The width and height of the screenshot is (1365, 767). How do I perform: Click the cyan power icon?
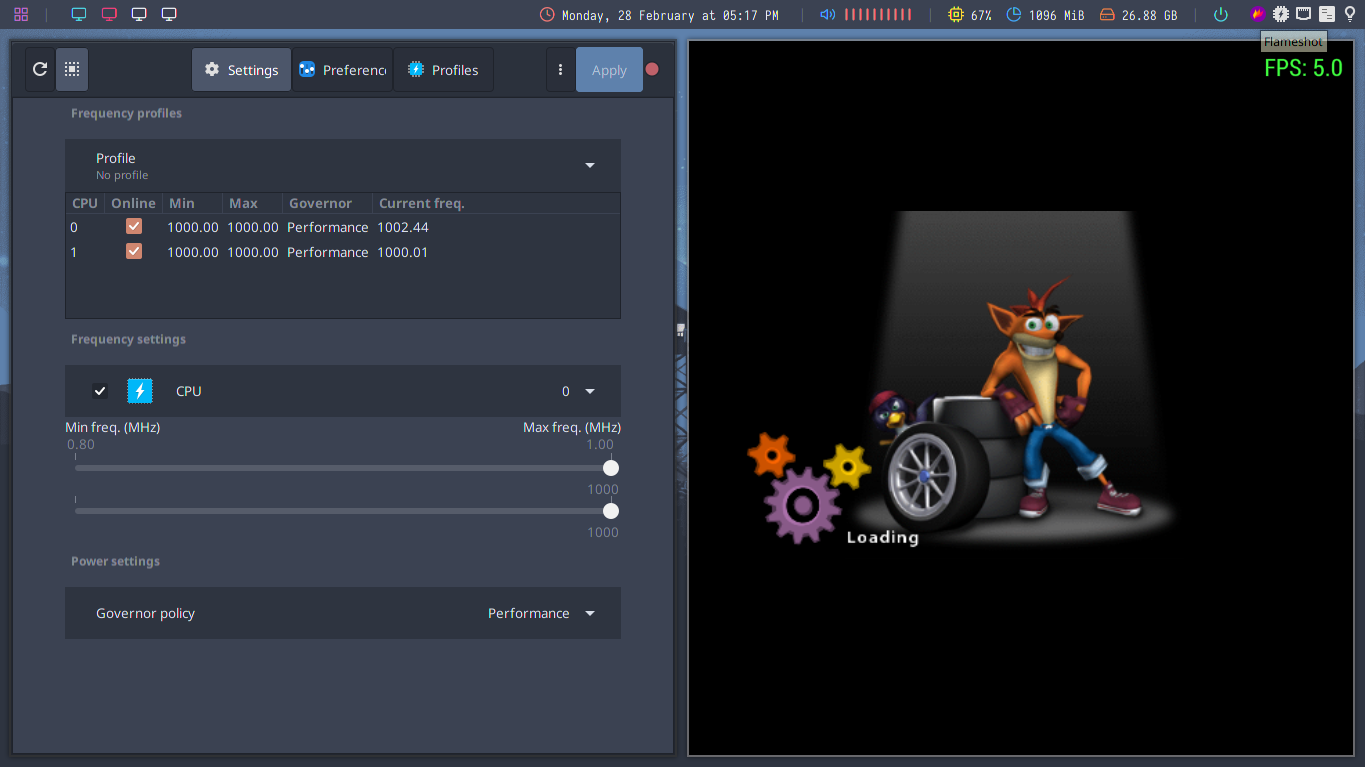pyautogui.click(x=1221, y=15)
